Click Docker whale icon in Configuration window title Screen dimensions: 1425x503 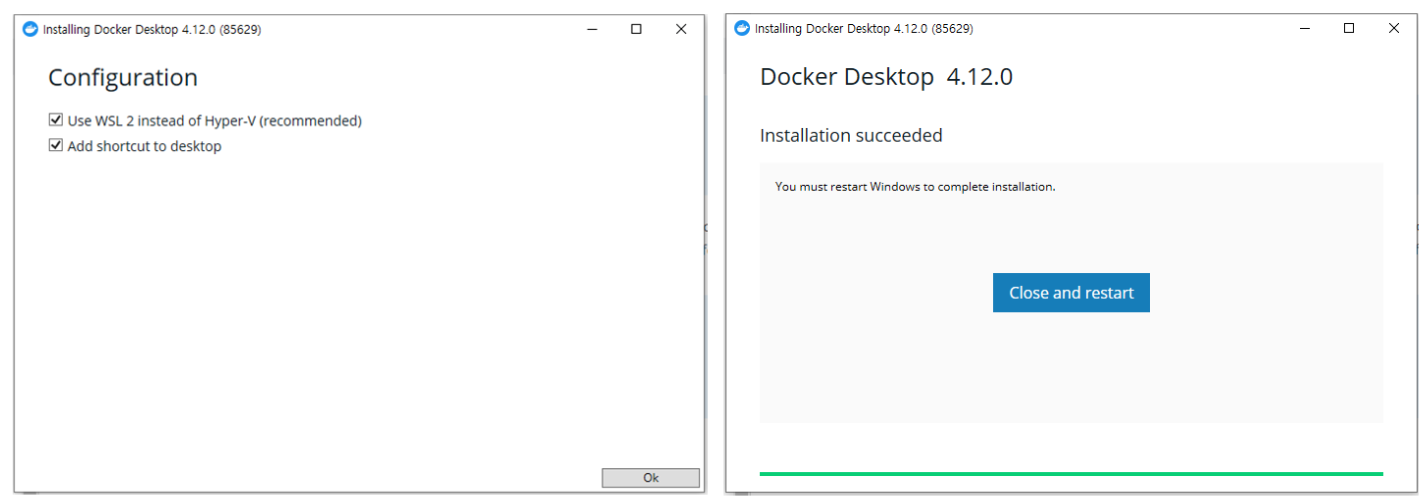pyautogui.click(x=30, y=29)
